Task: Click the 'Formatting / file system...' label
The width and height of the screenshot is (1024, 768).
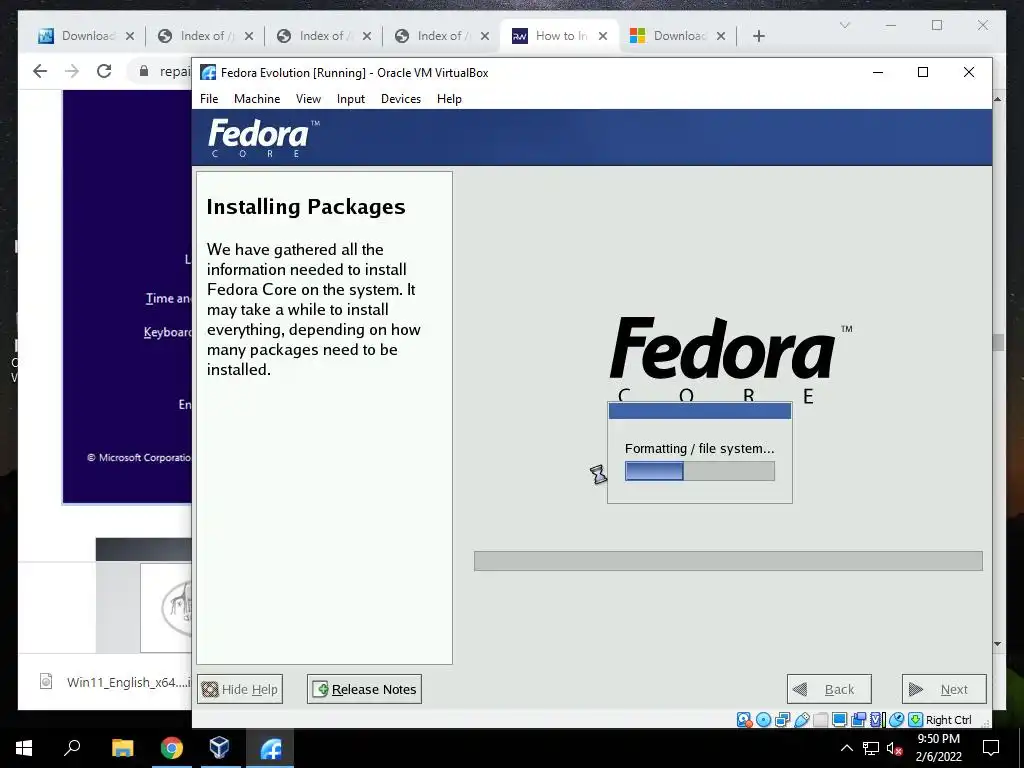Action: (699, 449)
